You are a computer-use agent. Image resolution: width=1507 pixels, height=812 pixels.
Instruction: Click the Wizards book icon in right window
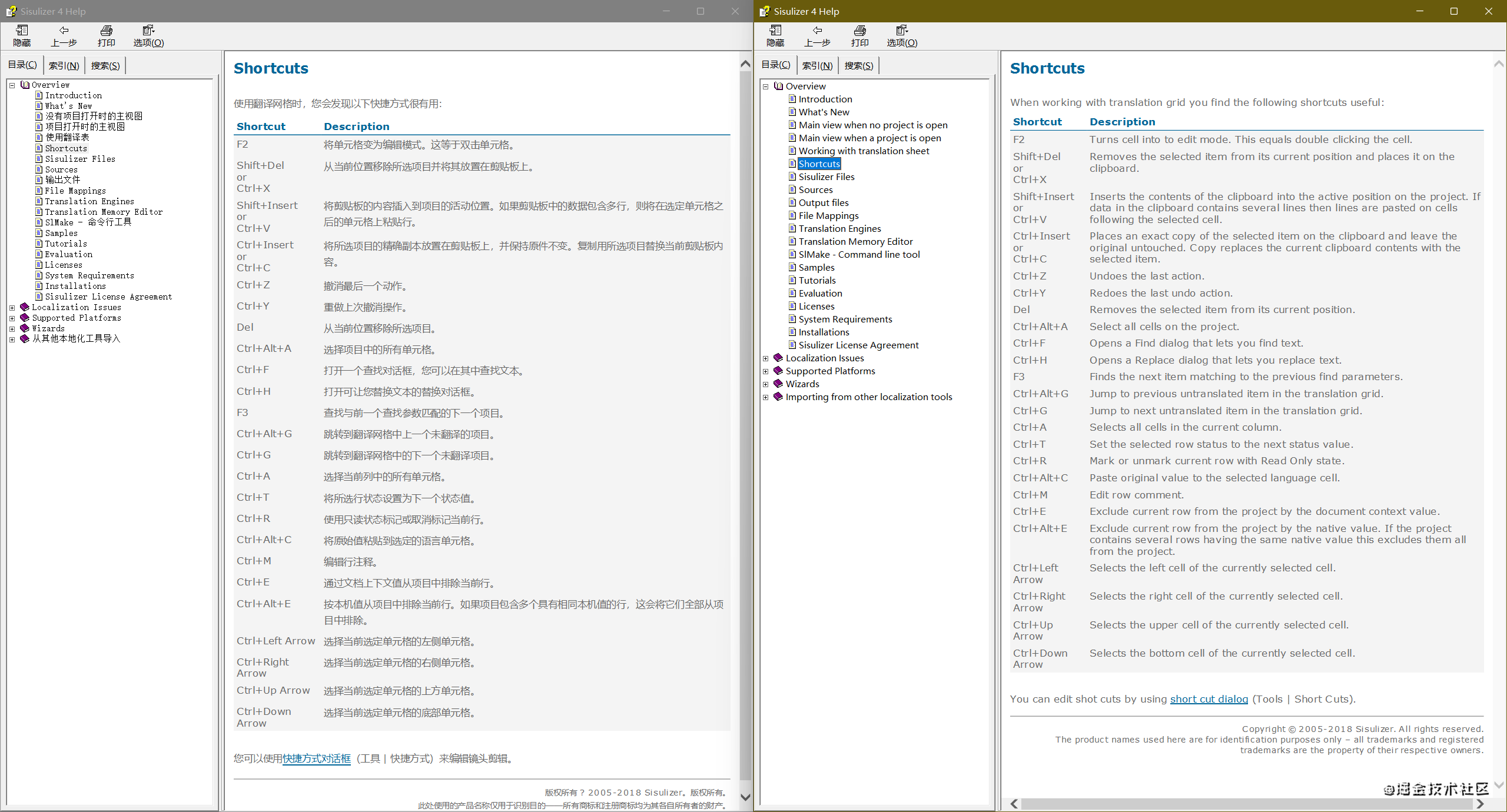point(778,384)
